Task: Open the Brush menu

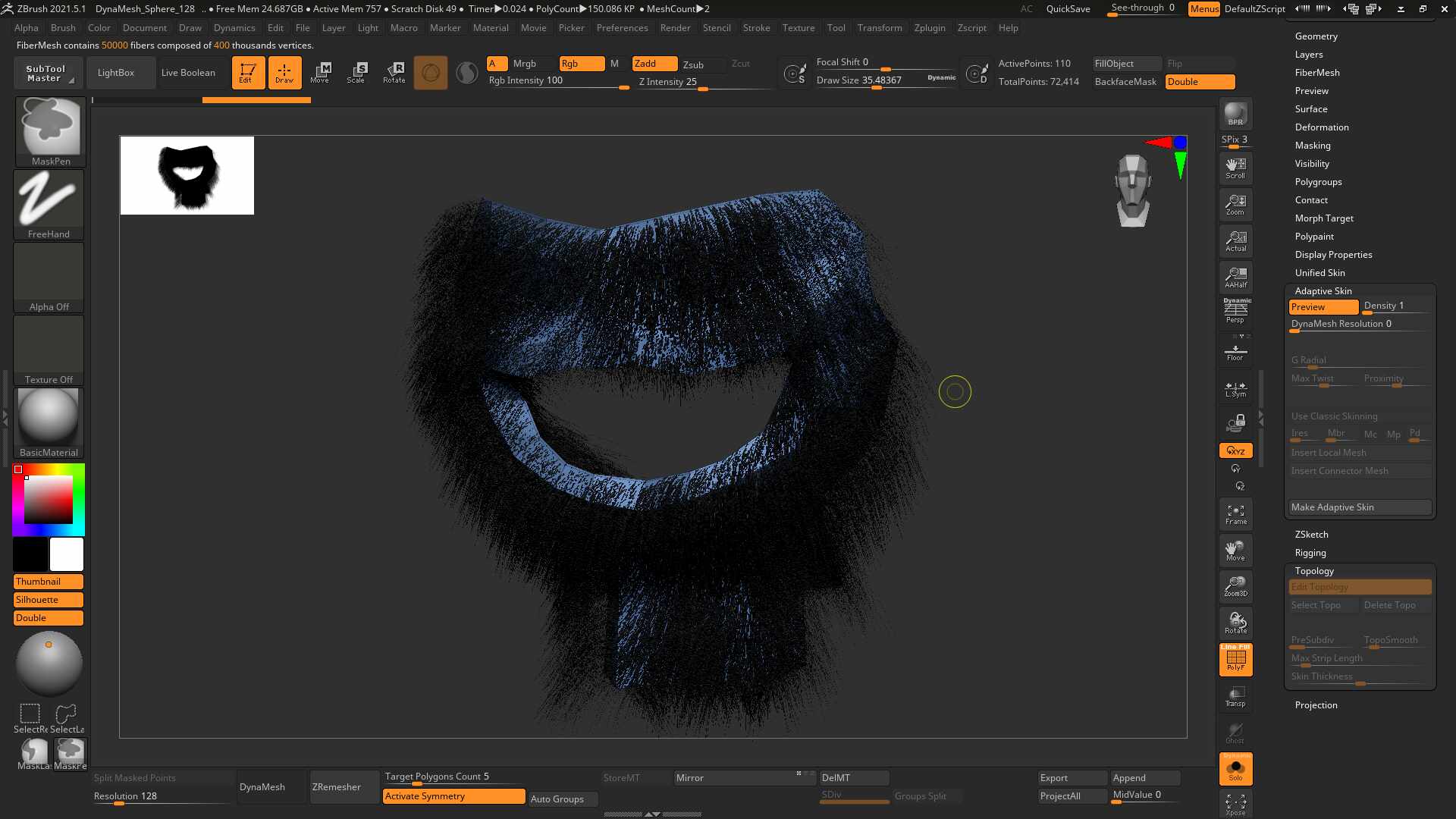Action: [63, 28]
